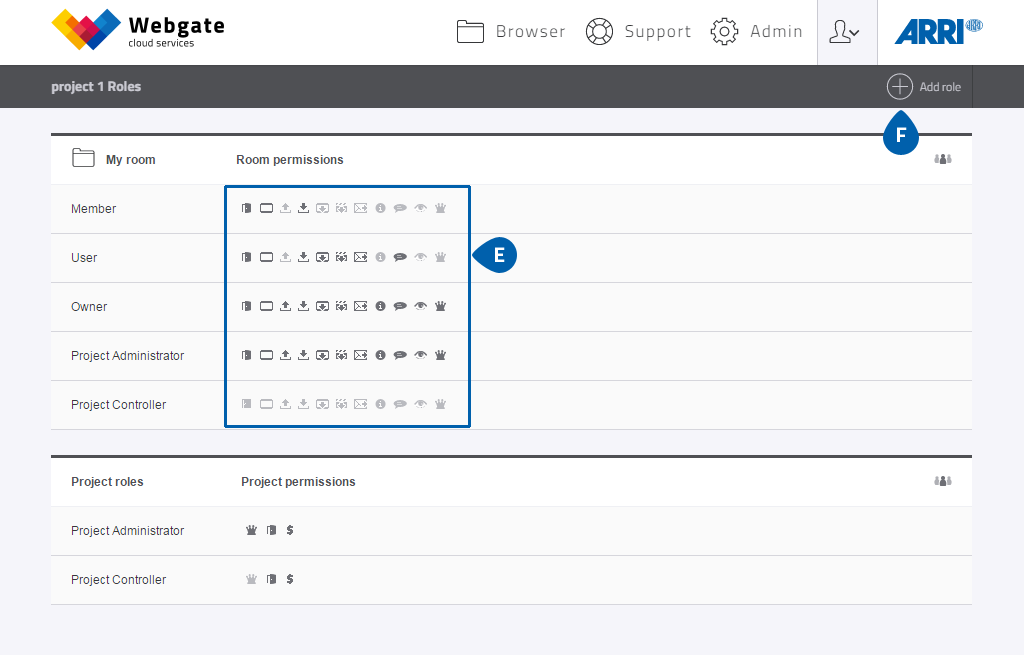The image size is (1024, 655).
Task: Click the screen icon in the Owner row
Action: click(x=266, y=306)
